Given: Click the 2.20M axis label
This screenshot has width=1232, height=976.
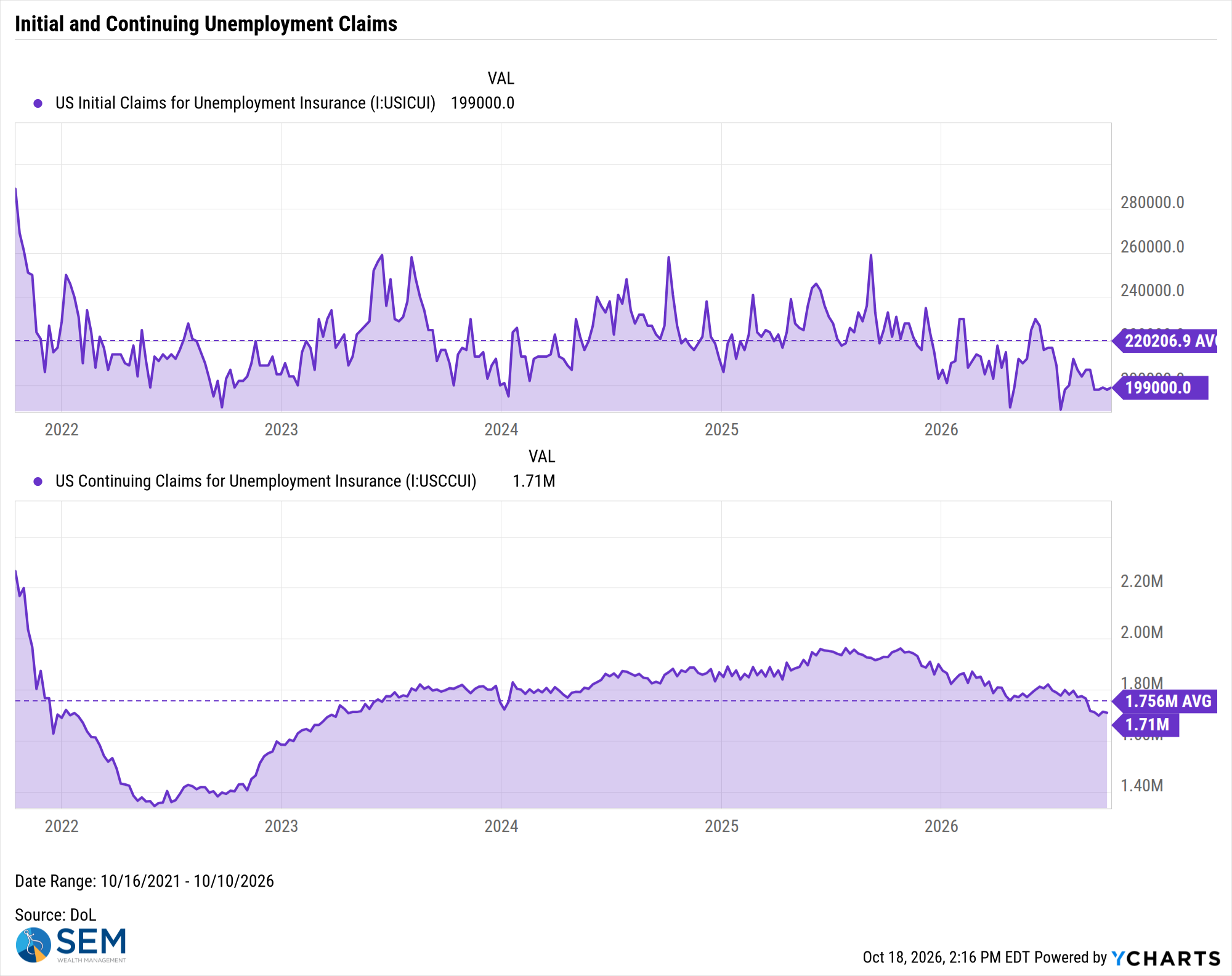Looking at the screenshot, I should click(1141, 581).
